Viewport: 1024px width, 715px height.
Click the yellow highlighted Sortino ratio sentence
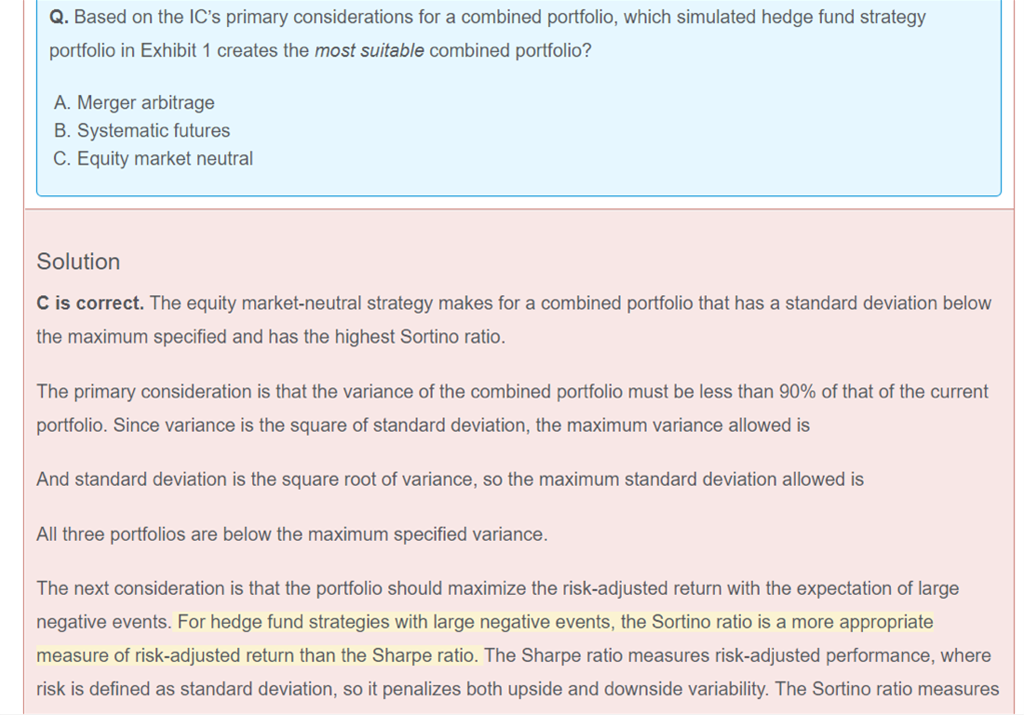[554, 623]
